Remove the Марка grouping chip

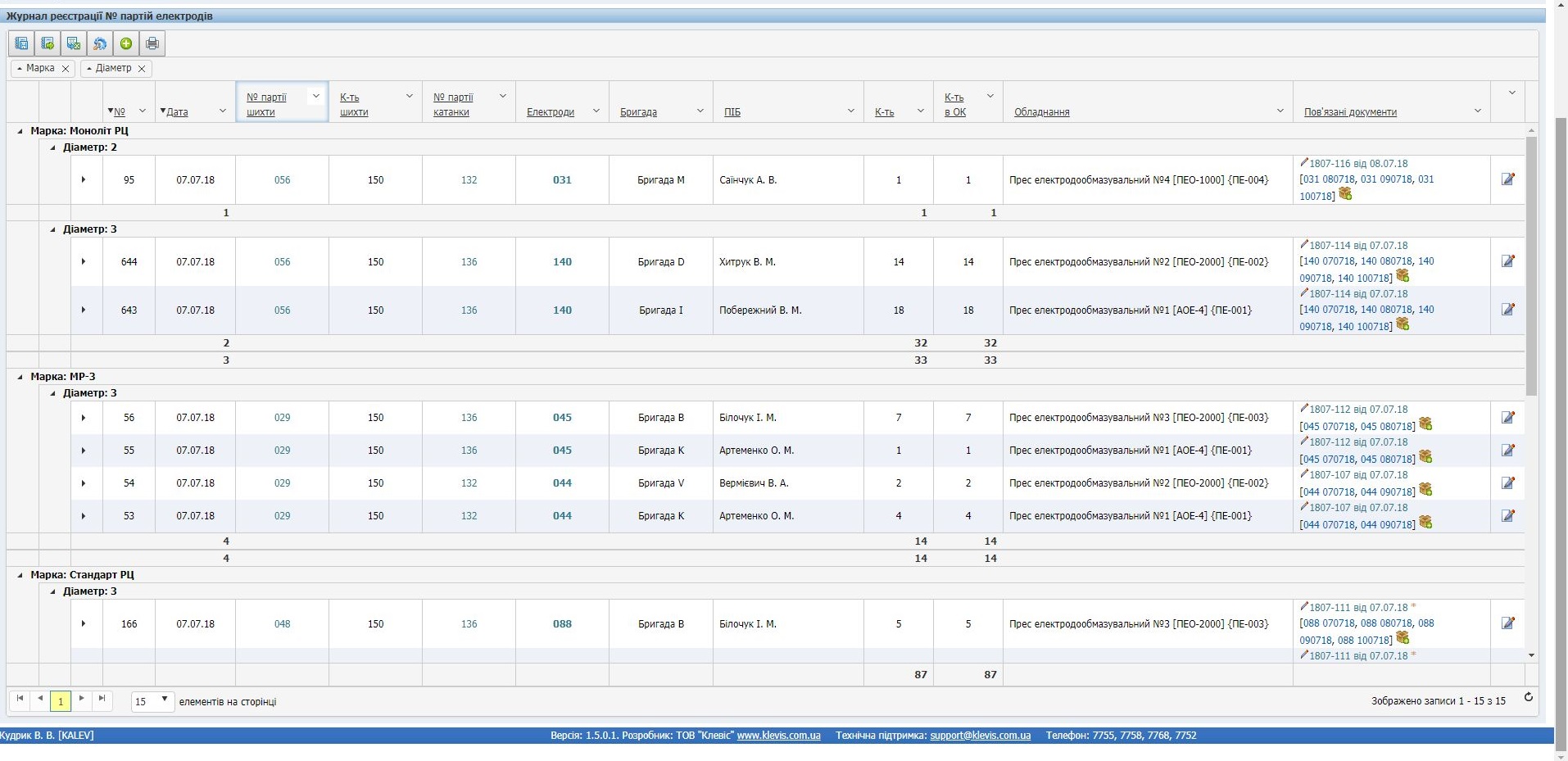[x=66, y=69]
